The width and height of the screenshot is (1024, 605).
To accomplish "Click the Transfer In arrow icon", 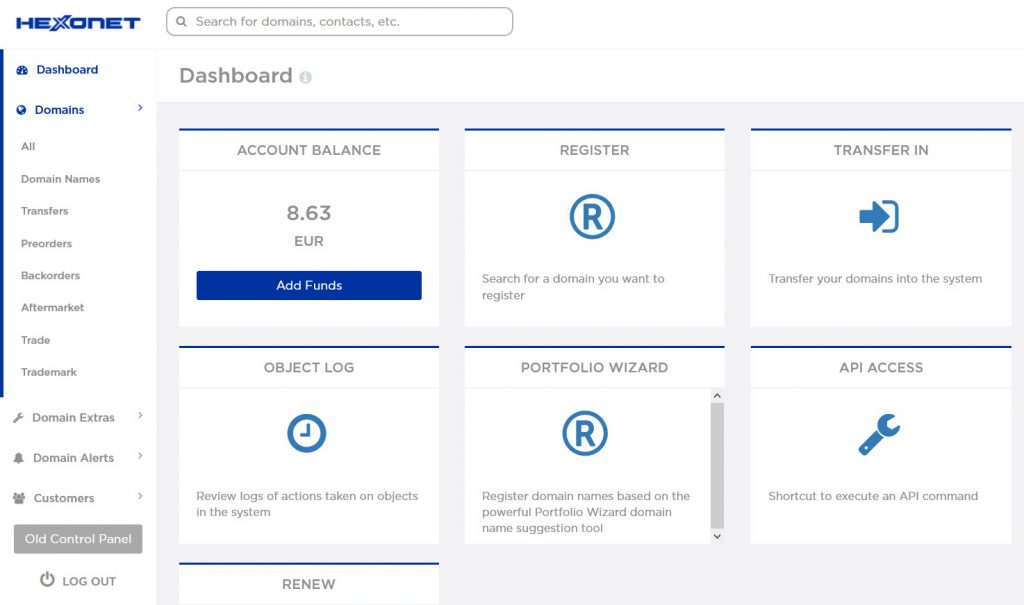I will pyautogui.click(x=879, y=216).
